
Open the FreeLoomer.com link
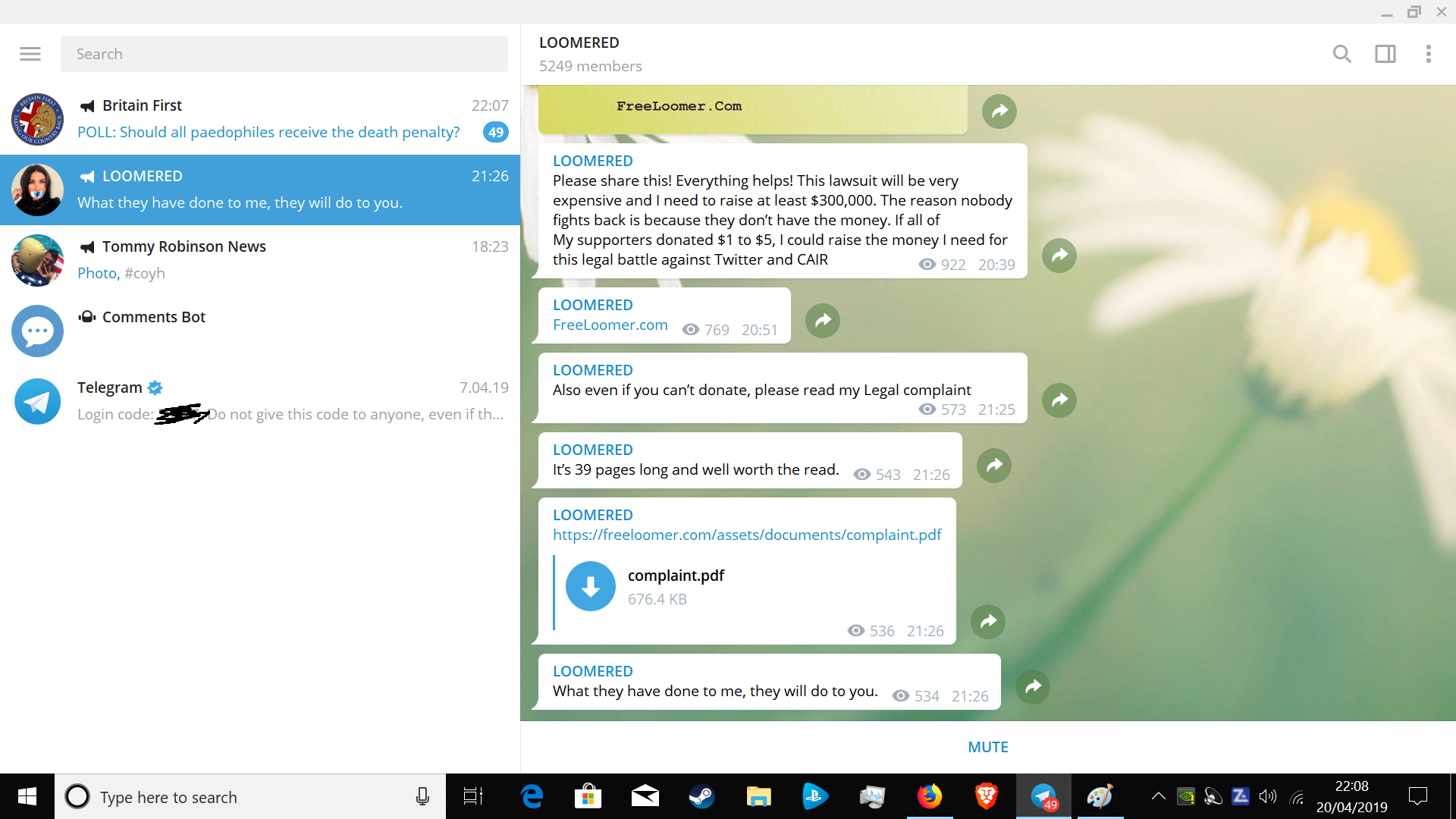coord(610,325)
